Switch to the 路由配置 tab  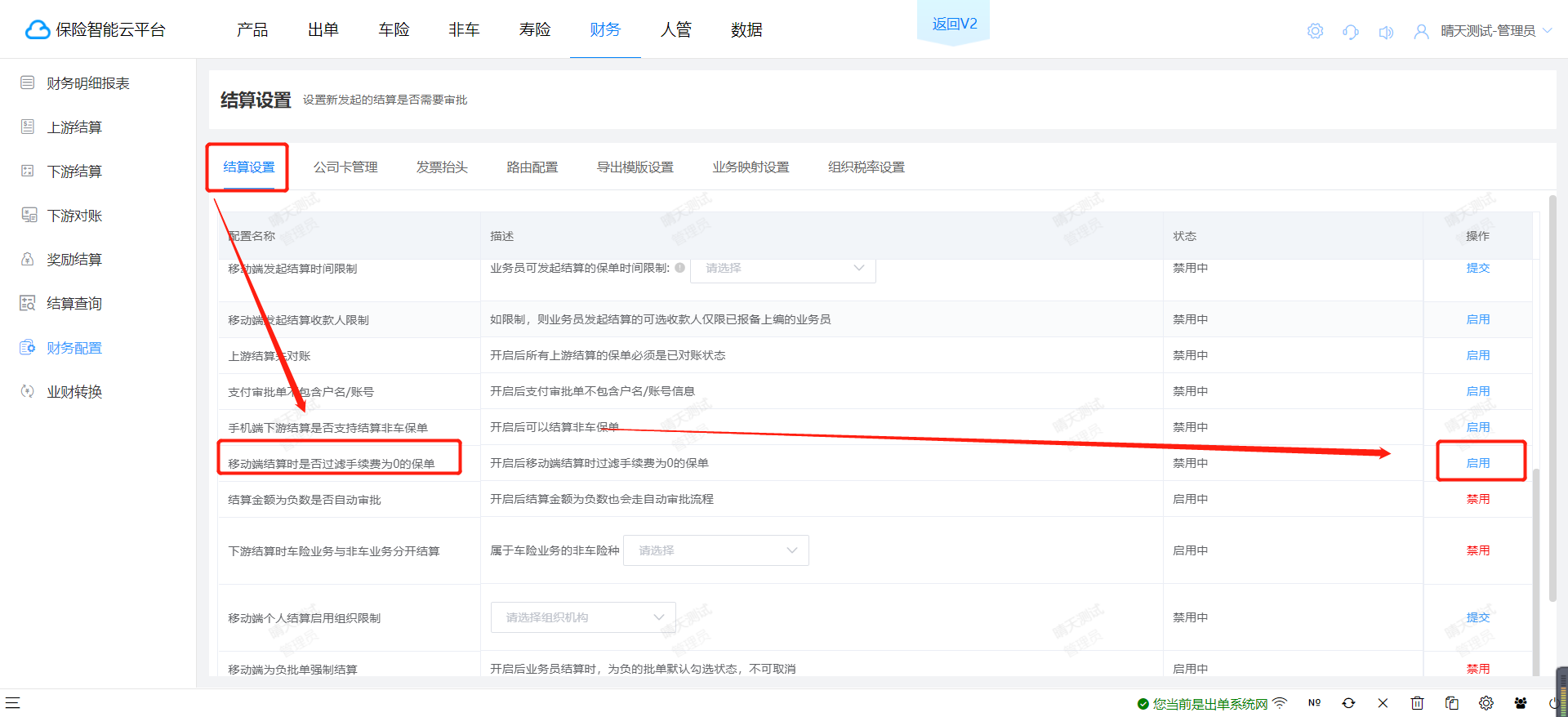[x=532, y=167]
